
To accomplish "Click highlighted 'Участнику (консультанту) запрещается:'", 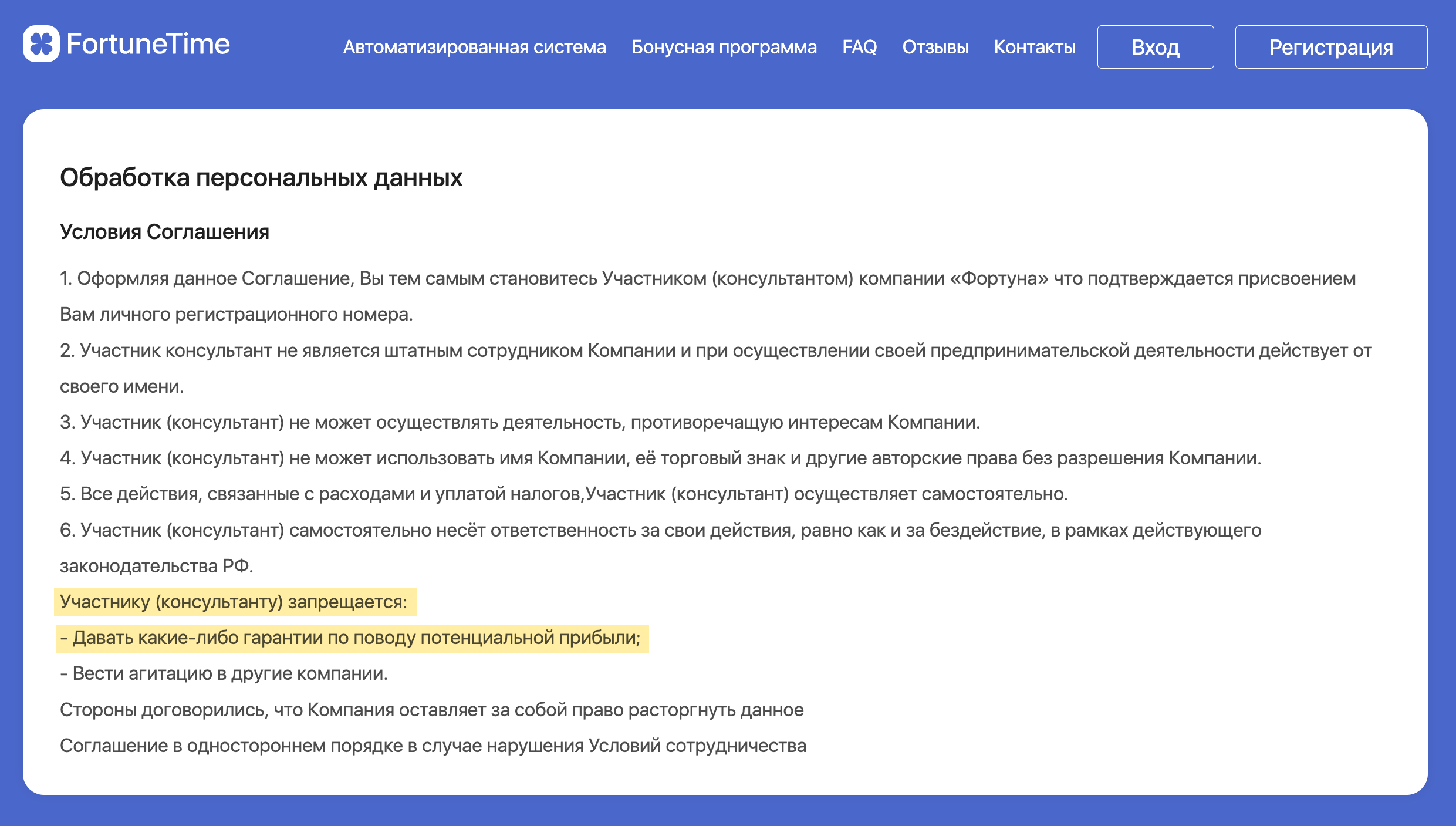I will coord(235,602).
